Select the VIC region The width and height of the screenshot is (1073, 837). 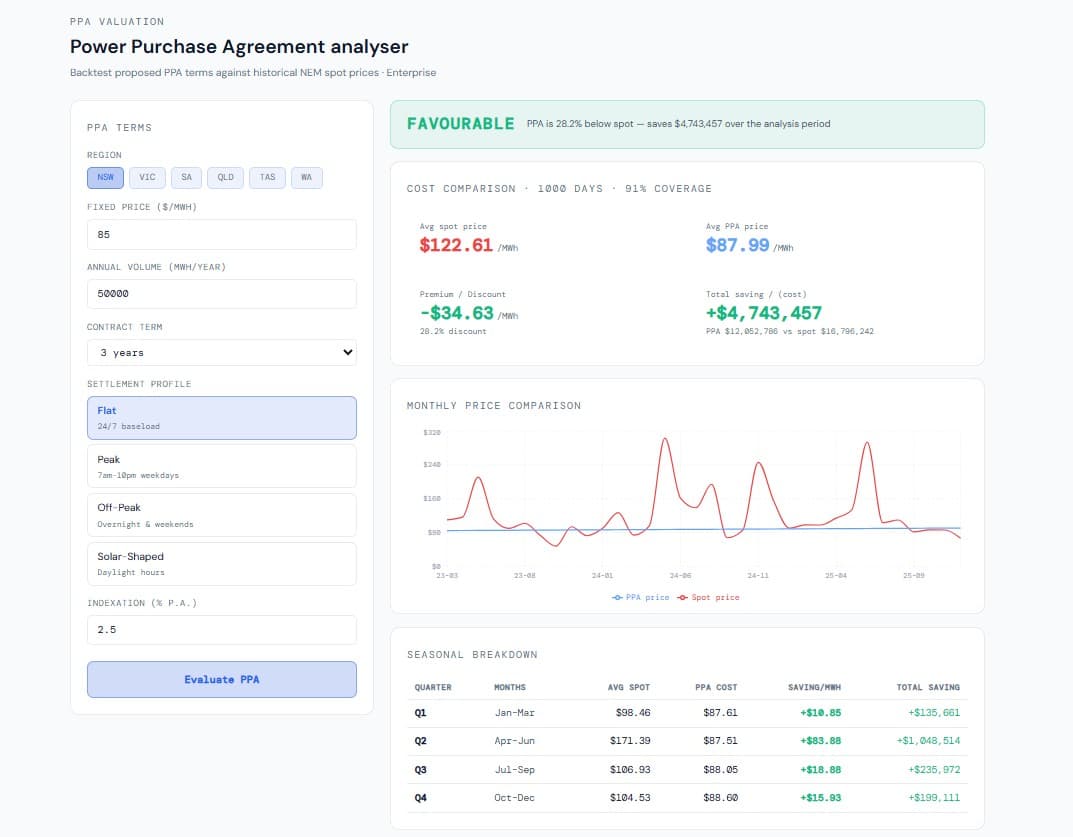tap(147, 177)
